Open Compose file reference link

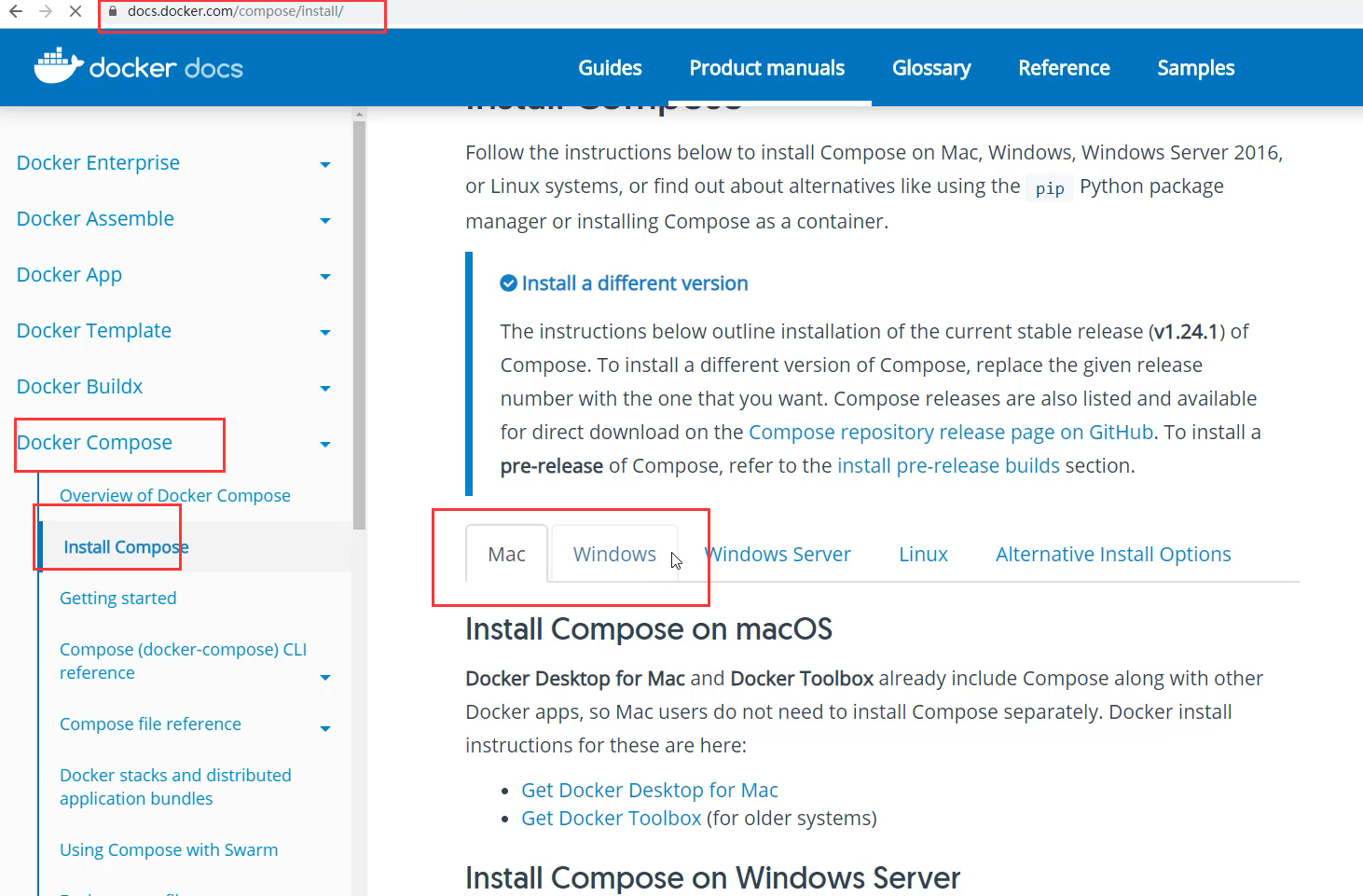[x=150, y=724]
